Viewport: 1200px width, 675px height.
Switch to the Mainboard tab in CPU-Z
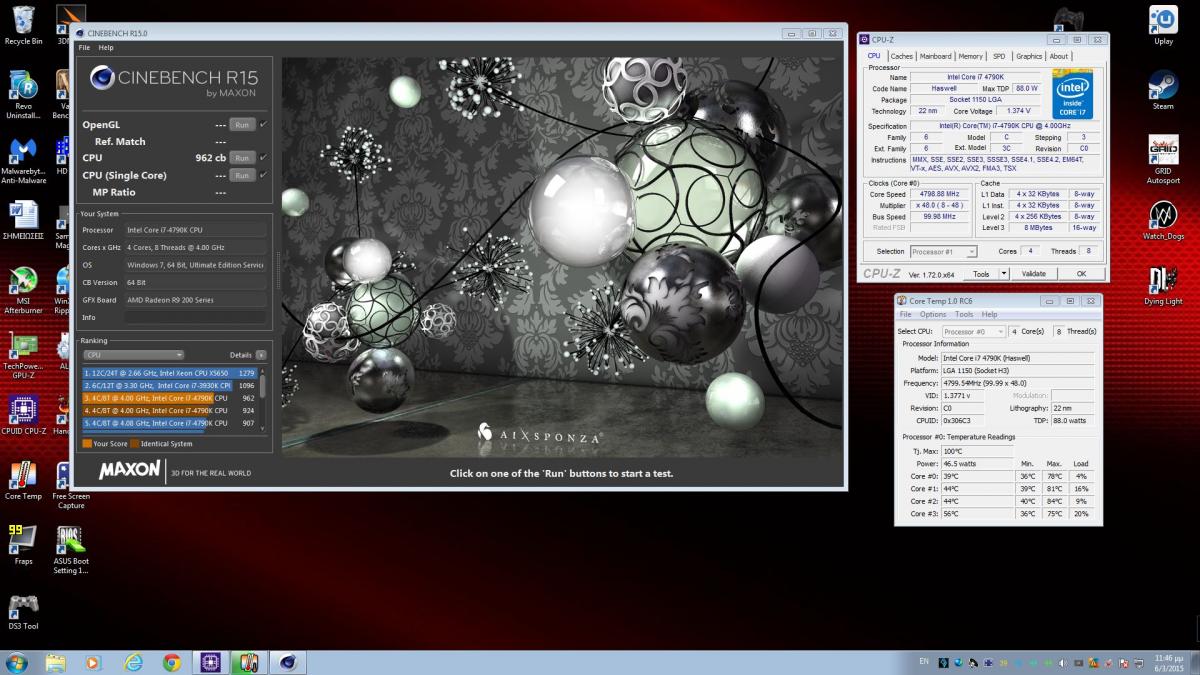(936, 56)
